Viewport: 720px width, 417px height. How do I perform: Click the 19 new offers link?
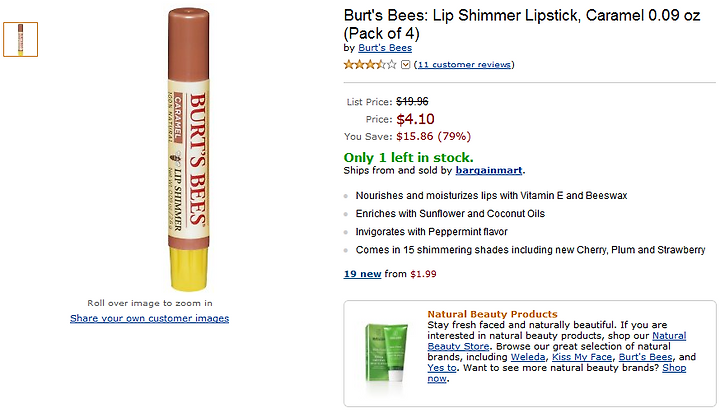tap(362, 273)
